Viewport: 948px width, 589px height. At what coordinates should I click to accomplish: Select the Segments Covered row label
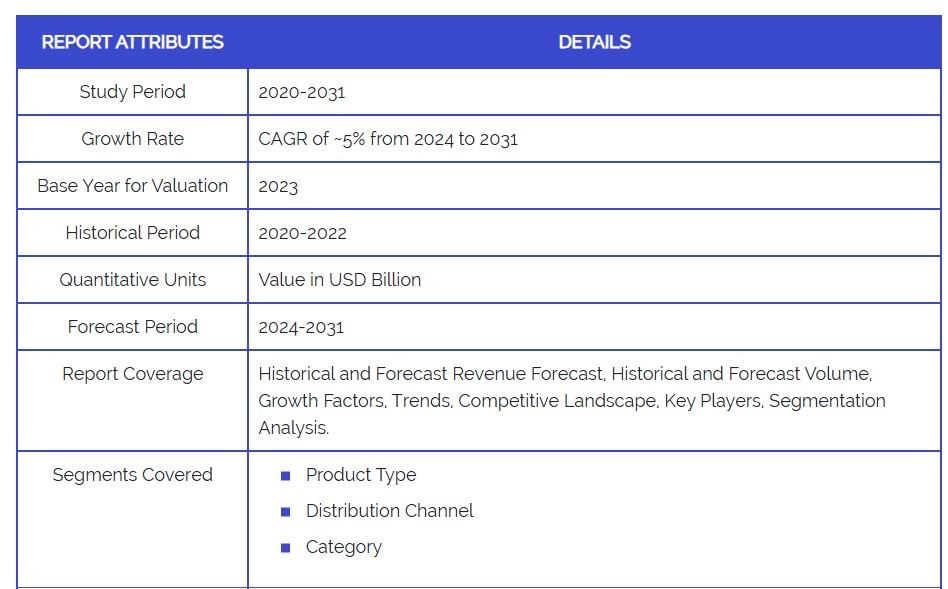click(132, 475)
